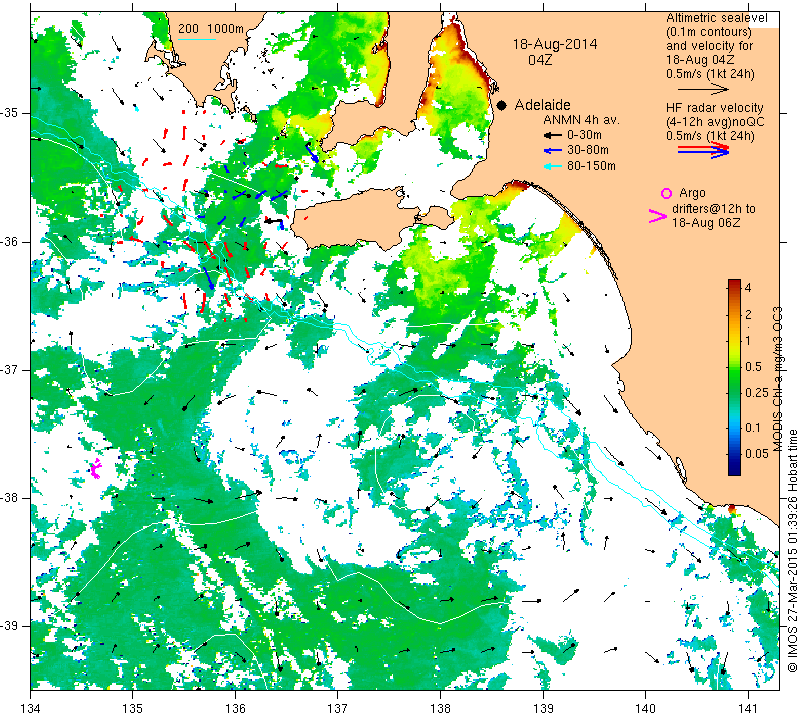
Task: Click the magenta drifters arrowhead legend symbol
Action: click(x=658, y=216)
